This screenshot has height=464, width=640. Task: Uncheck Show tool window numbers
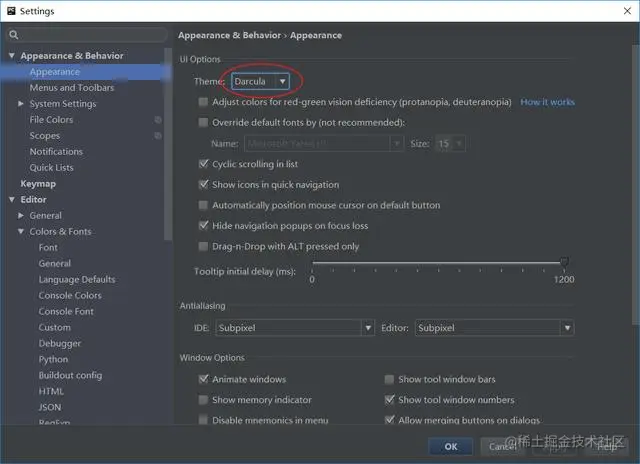(x=389, y=400)
